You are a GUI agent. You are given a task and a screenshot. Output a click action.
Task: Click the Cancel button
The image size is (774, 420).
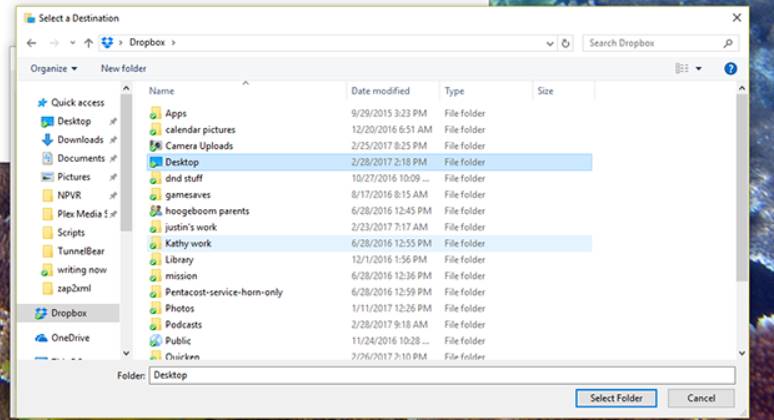[x=701, y=398]
